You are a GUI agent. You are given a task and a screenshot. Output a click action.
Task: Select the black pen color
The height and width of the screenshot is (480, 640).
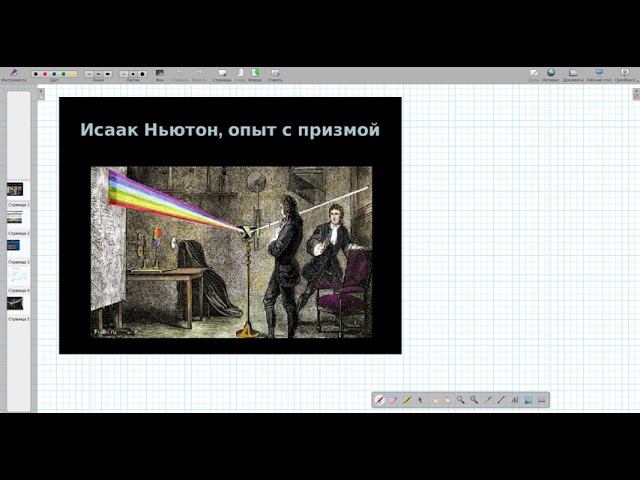(36, 74)
